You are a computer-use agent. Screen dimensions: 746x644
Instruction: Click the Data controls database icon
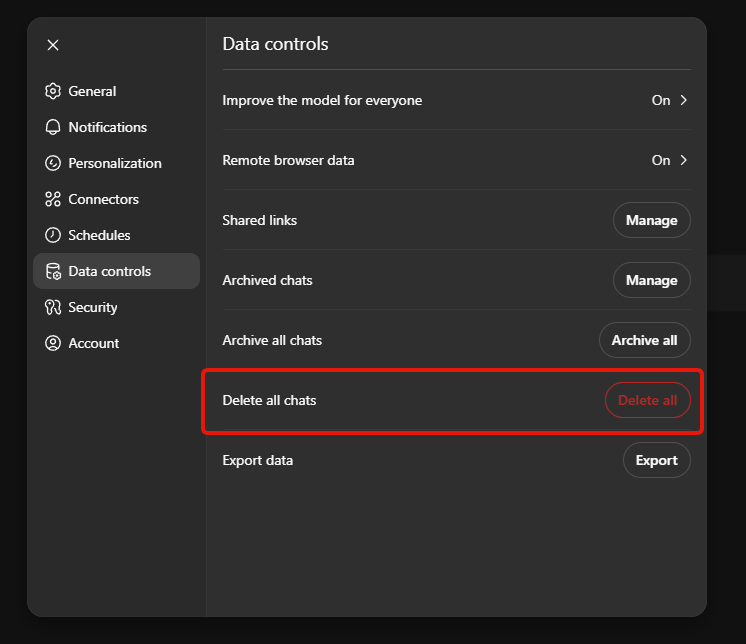tap(53, 271)
